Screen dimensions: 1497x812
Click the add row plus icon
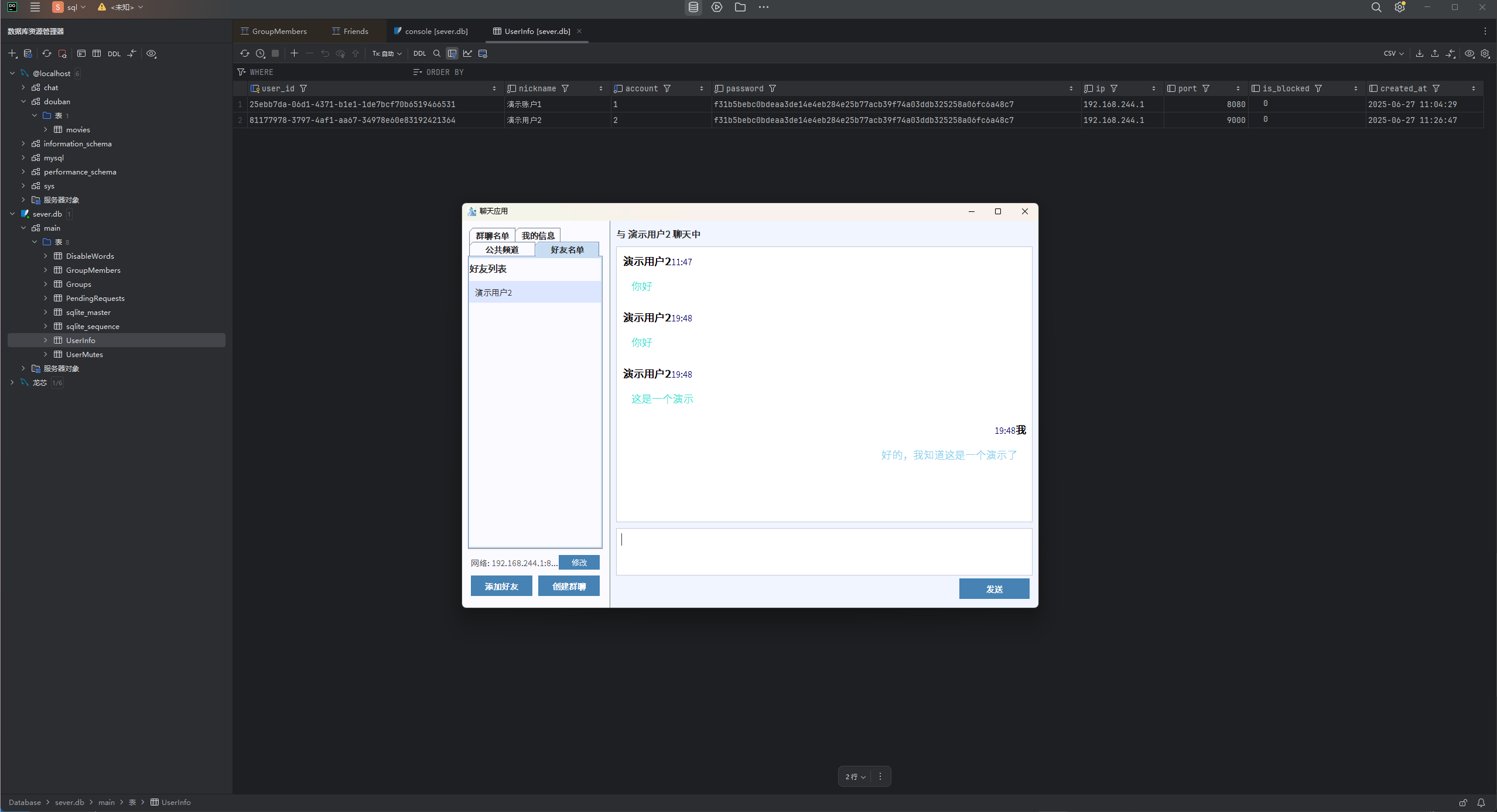coord(294,53)
